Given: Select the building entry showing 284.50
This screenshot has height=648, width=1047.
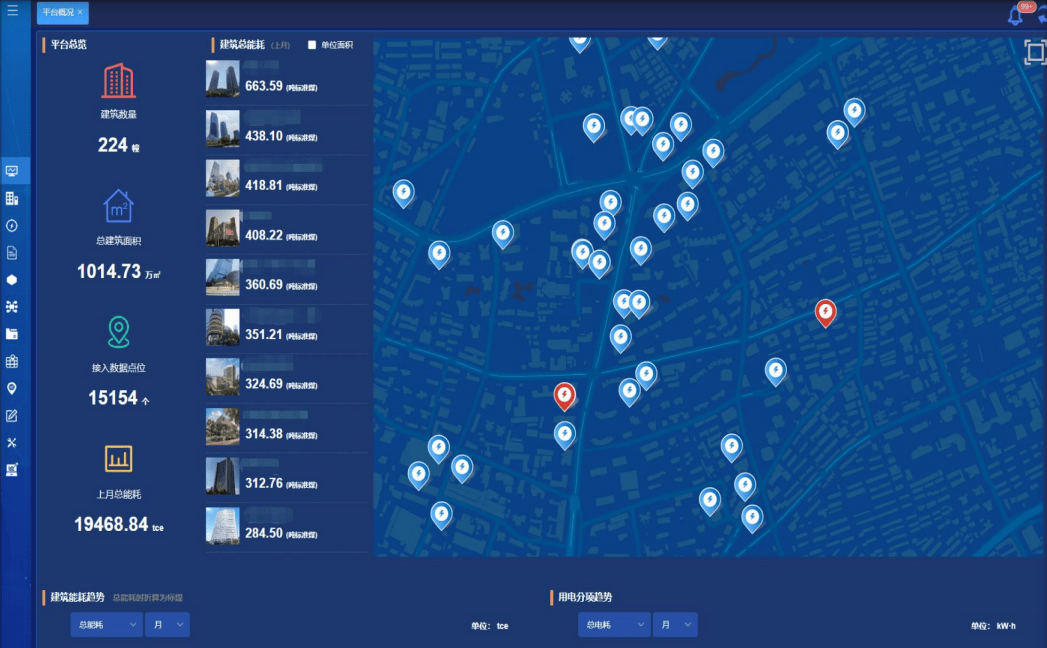Looking at the screenshot, I should tap(287, 526).
